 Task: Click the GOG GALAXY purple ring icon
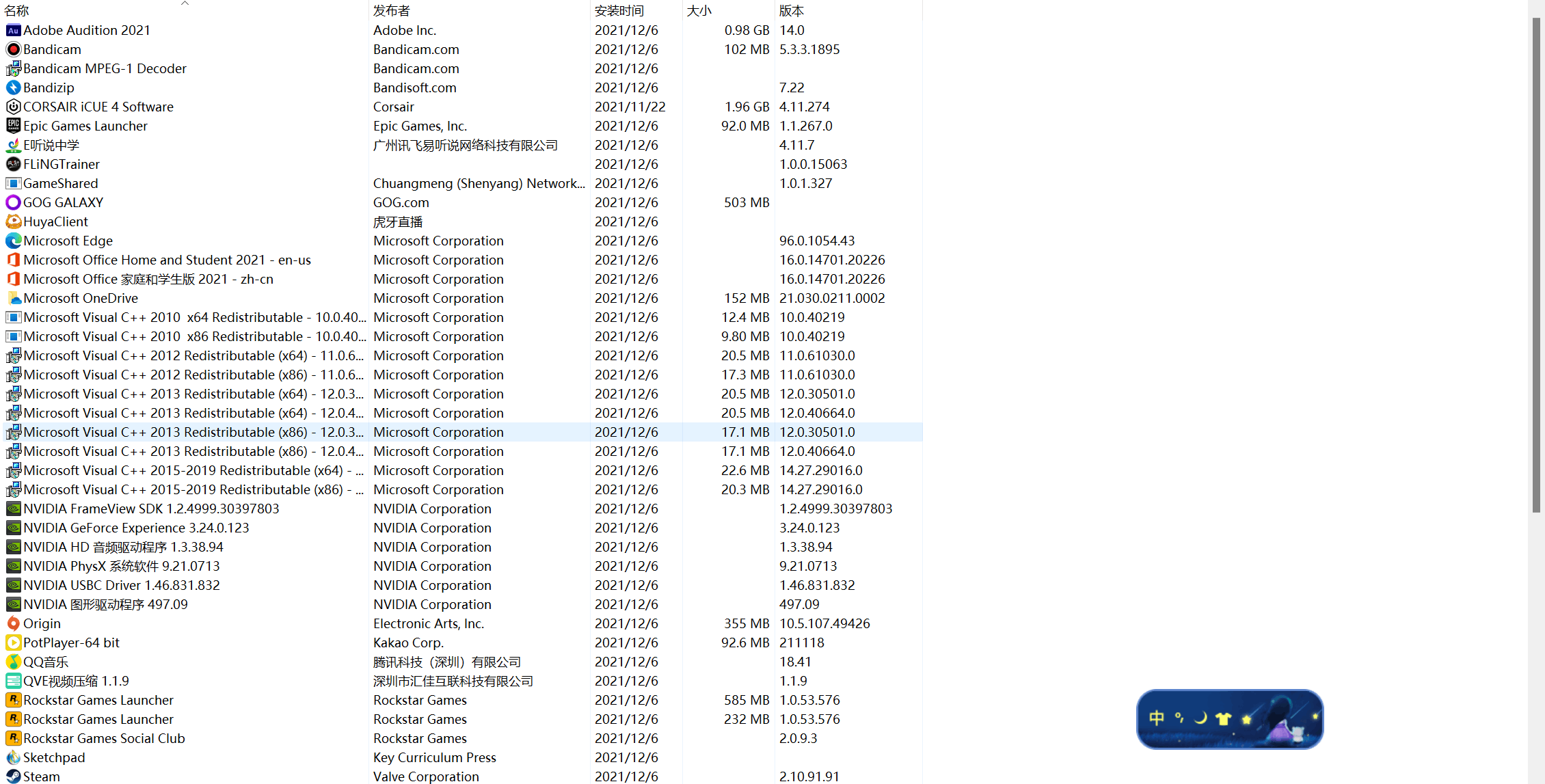tap(13, 202)
